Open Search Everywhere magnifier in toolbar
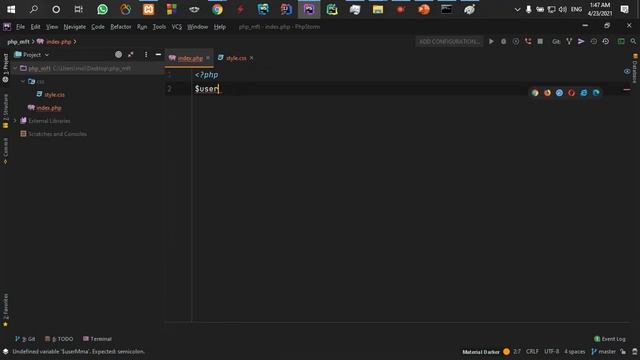The image size is (640, 360). [633, 42]
